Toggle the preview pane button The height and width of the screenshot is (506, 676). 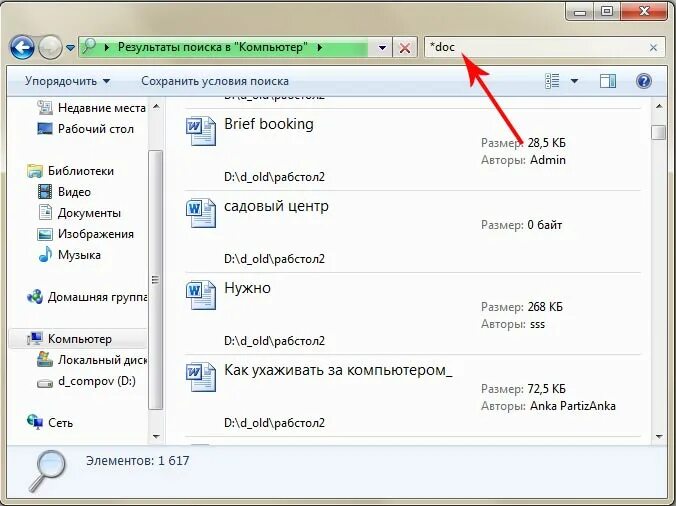pos(608,81)
